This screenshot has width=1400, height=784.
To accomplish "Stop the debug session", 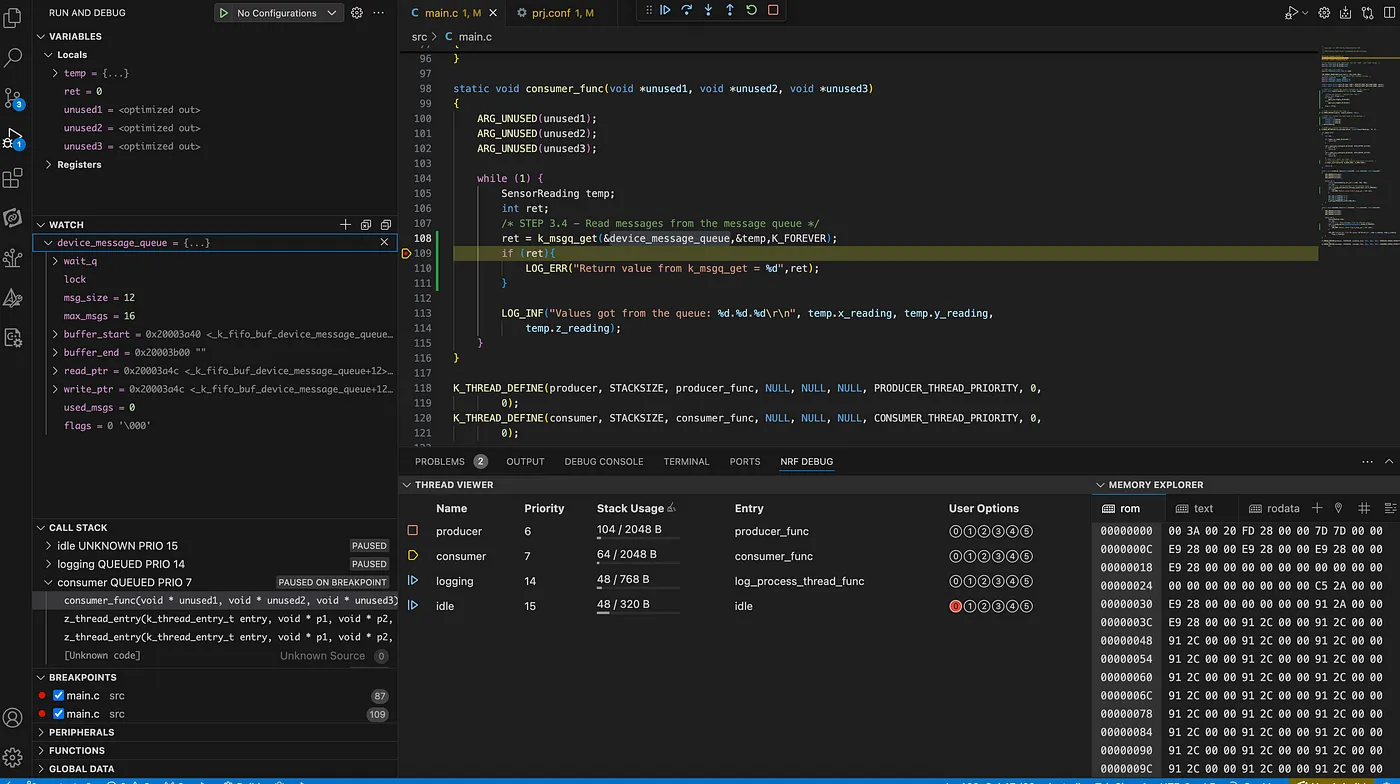I will click(x=773, y=10).
